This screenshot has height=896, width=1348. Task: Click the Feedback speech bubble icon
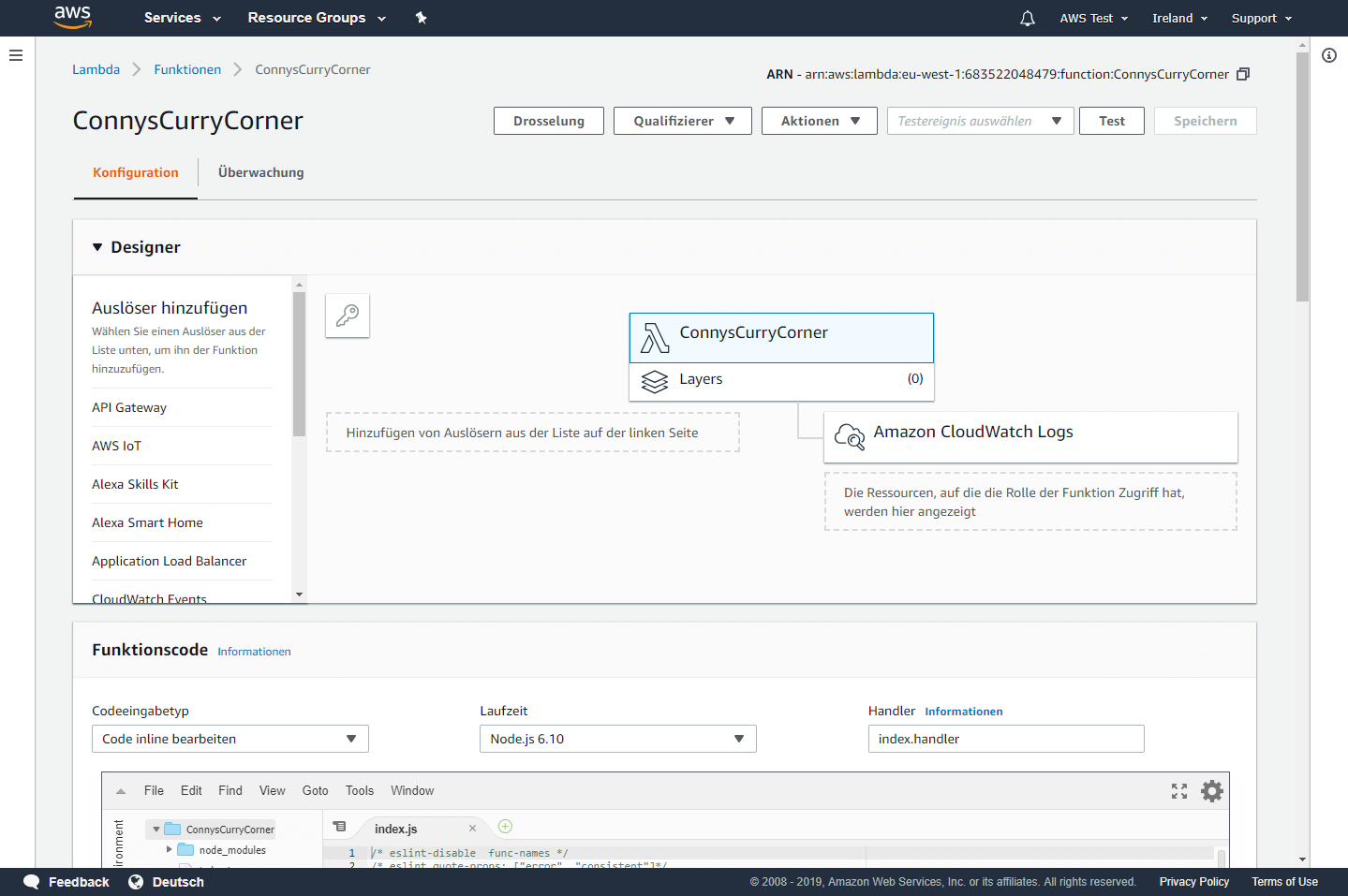(32, 882)
